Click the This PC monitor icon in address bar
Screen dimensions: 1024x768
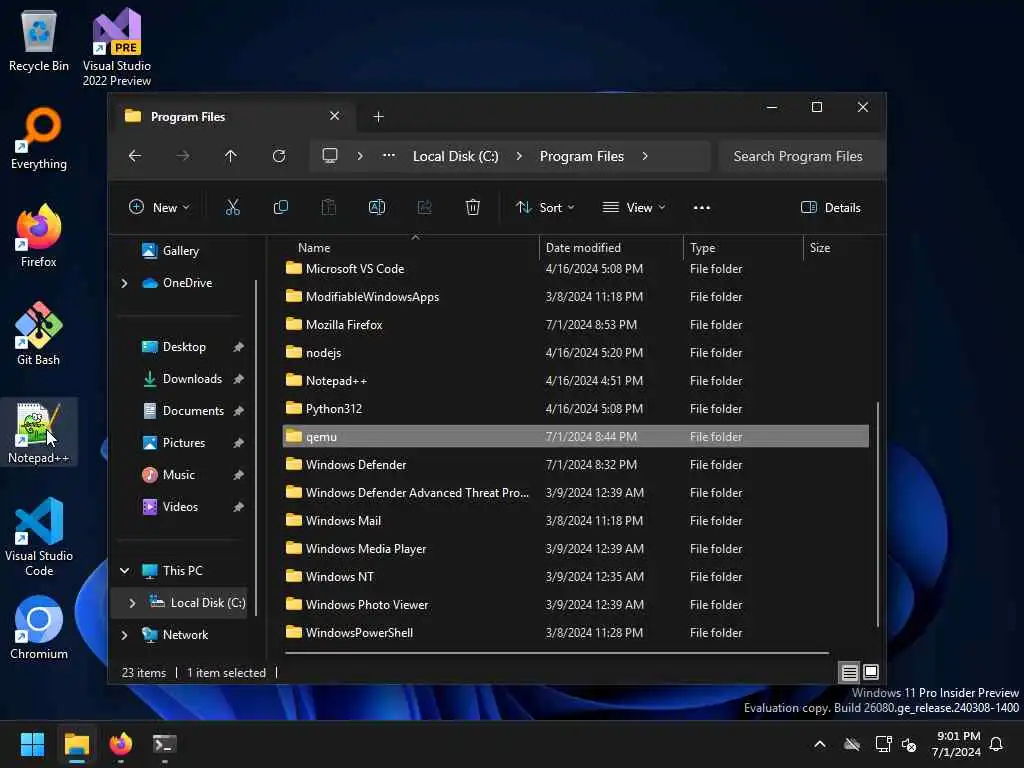point(330,156)
